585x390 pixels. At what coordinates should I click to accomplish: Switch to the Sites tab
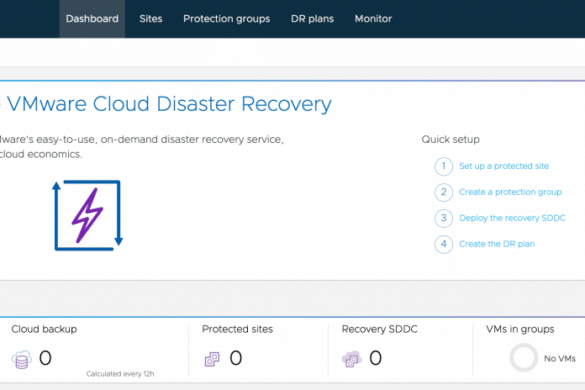point(151,19)
